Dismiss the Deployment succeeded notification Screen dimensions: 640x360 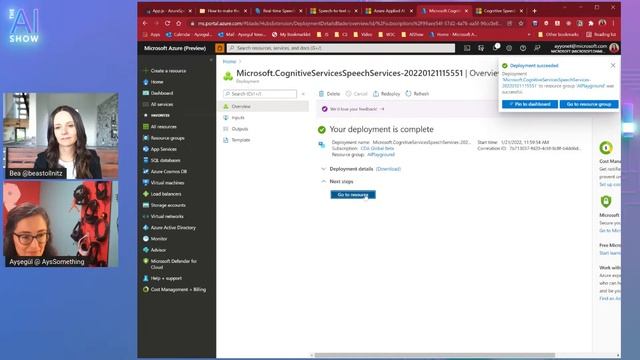coord(613,65)
